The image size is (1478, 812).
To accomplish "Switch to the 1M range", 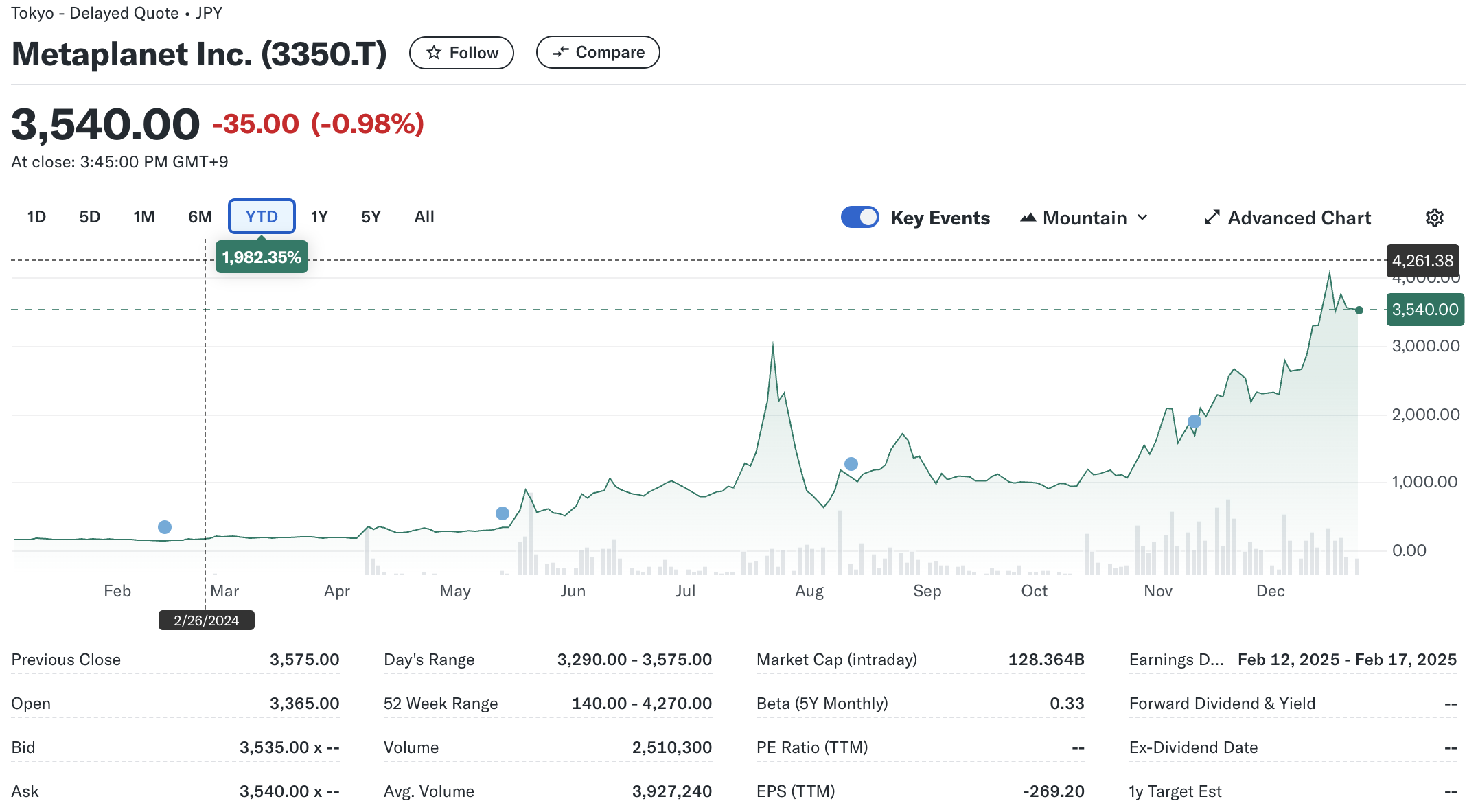I will point(144,217).
